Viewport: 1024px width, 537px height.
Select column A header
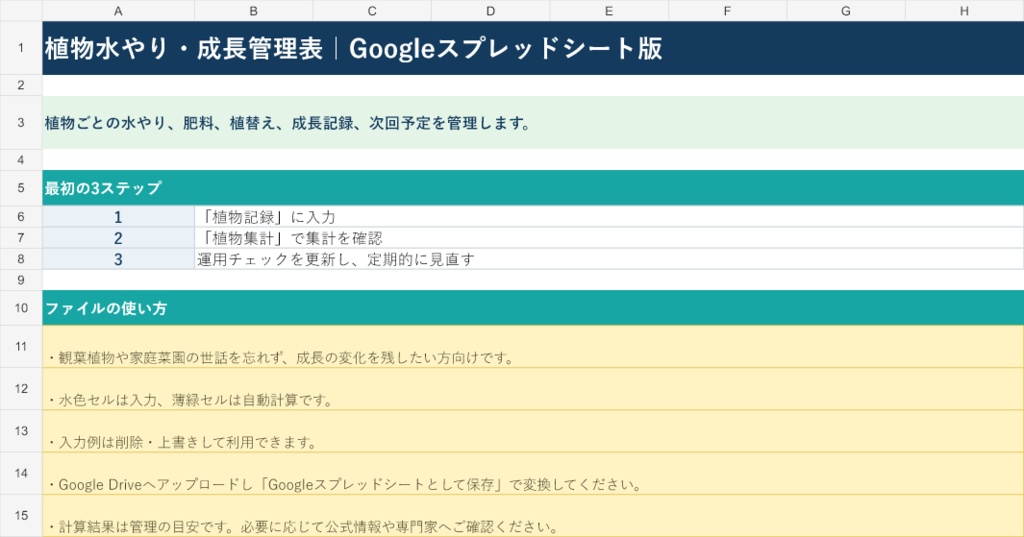(118, 10)
